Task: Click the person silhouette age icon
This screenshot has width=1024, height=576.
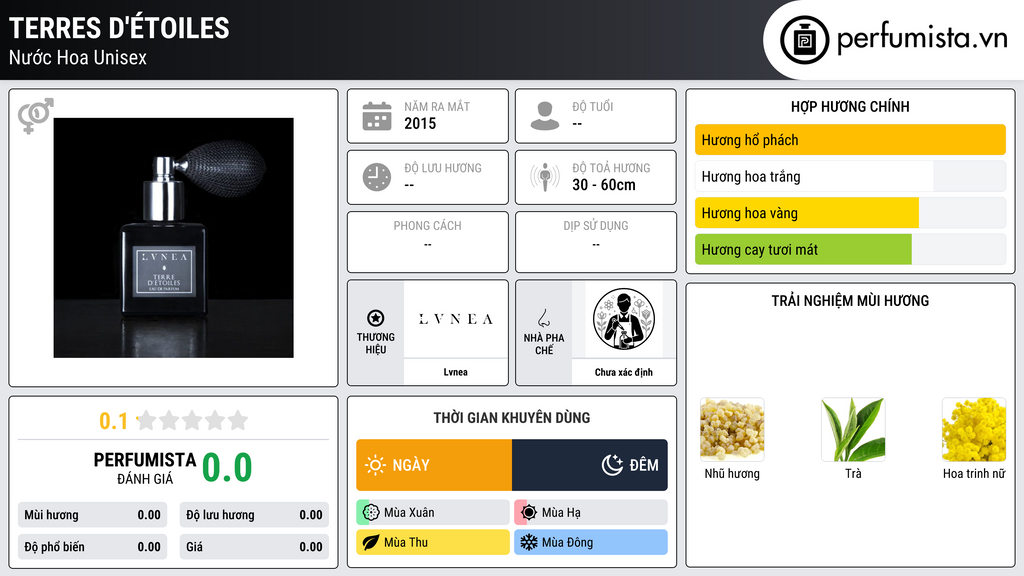Action: [545, 116]
